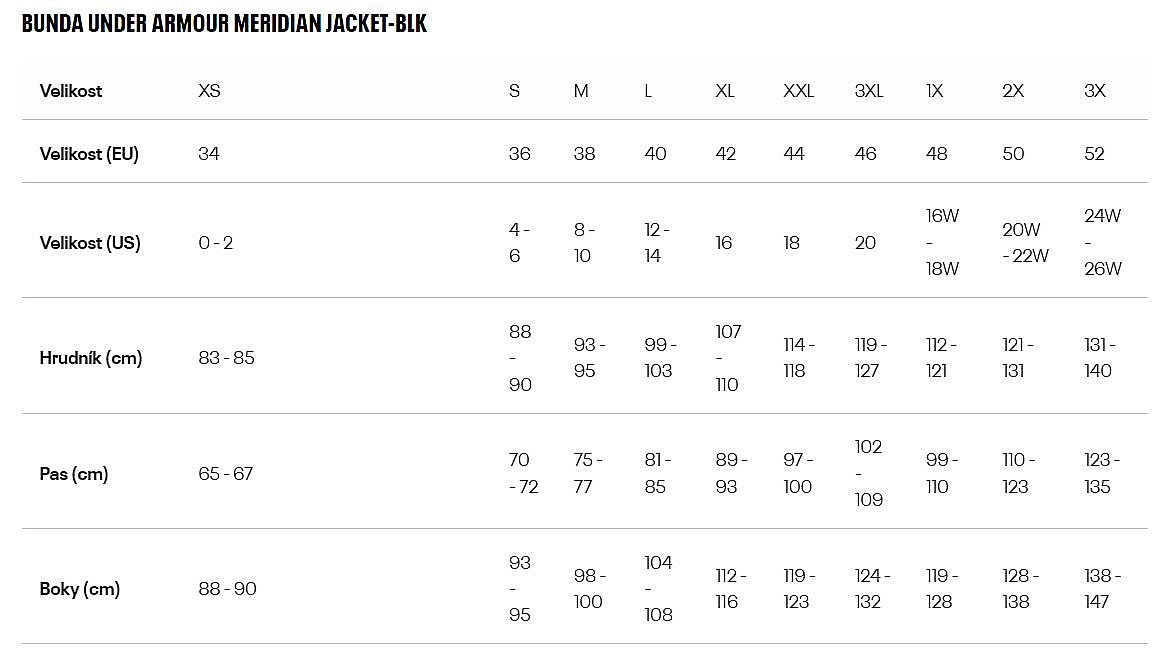Click EU size 34 cell
The width and height of the screenshot is (1176, 665).
coord(209,154)
